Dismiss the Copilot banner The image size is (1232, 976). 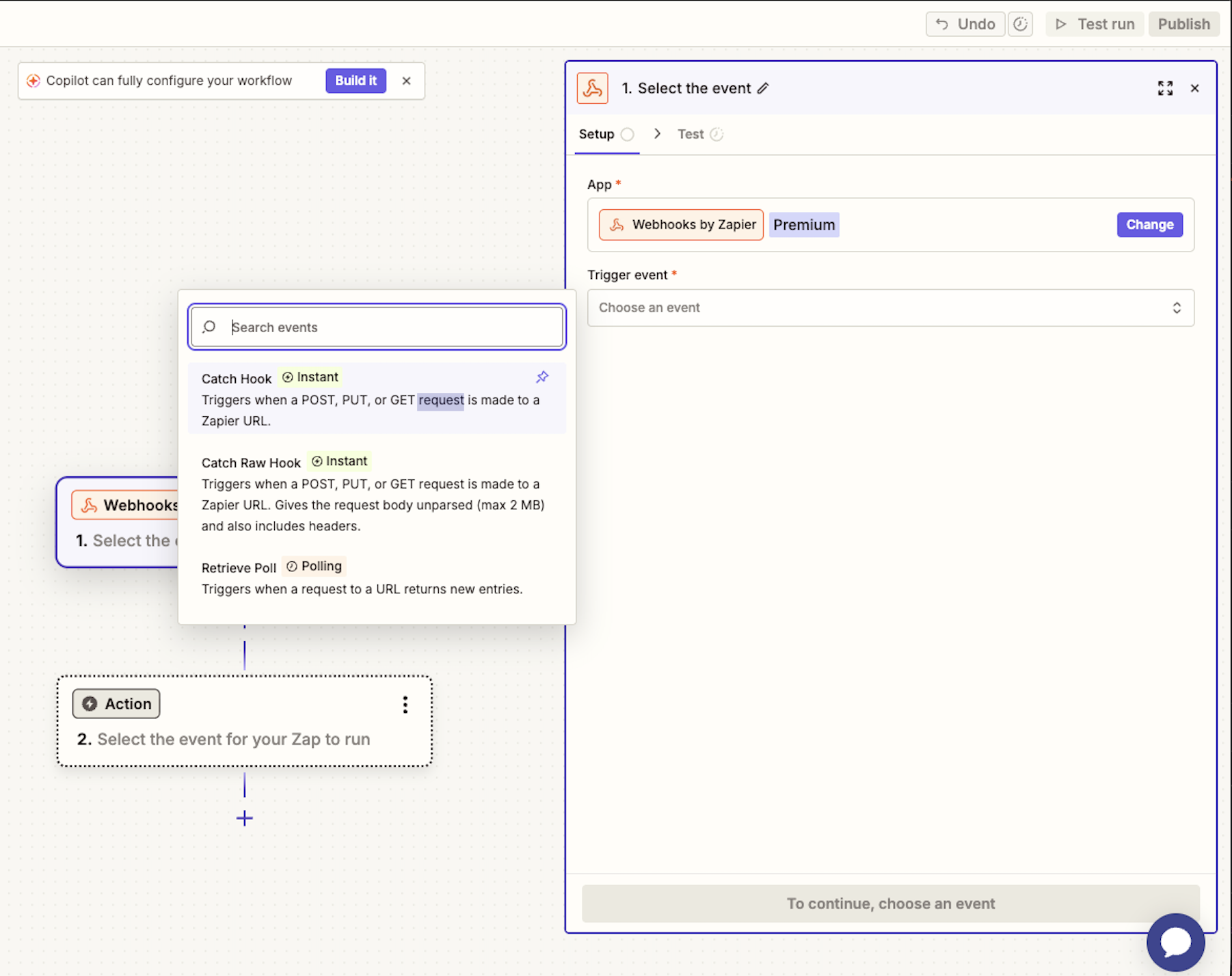(407, 81)
